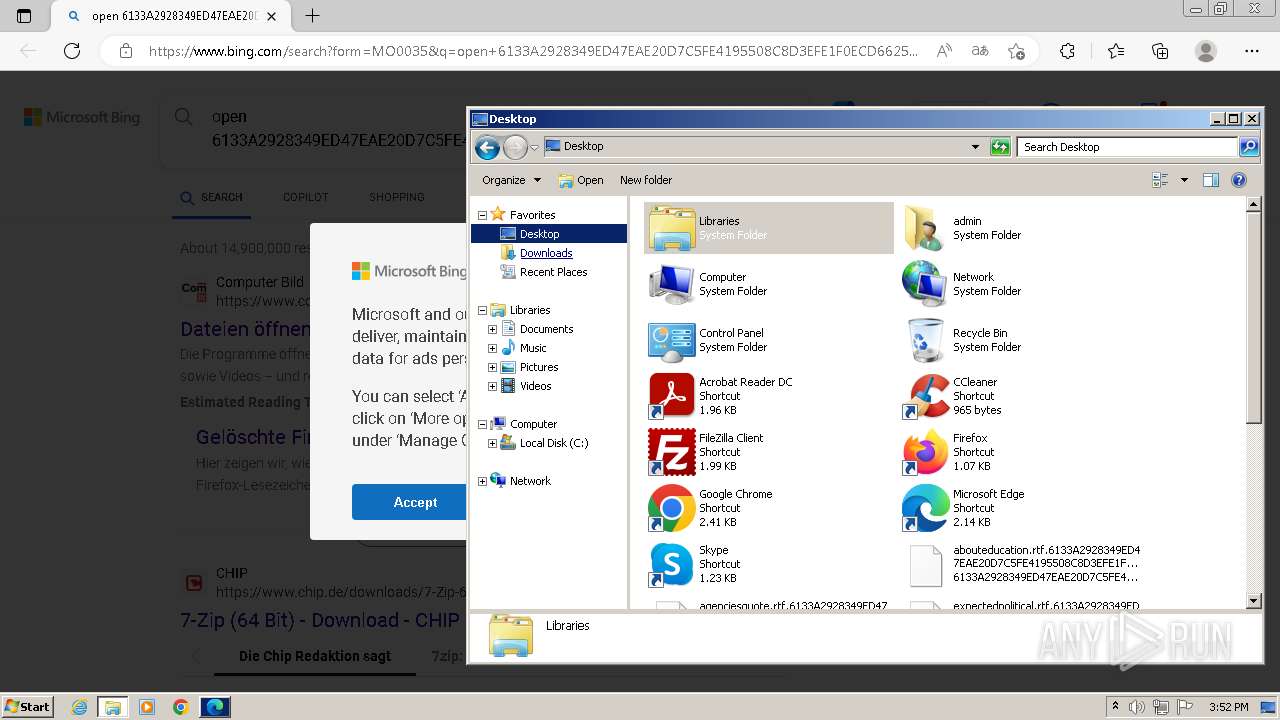Click New folder in Explorer toolbar

tap(646, 180)
